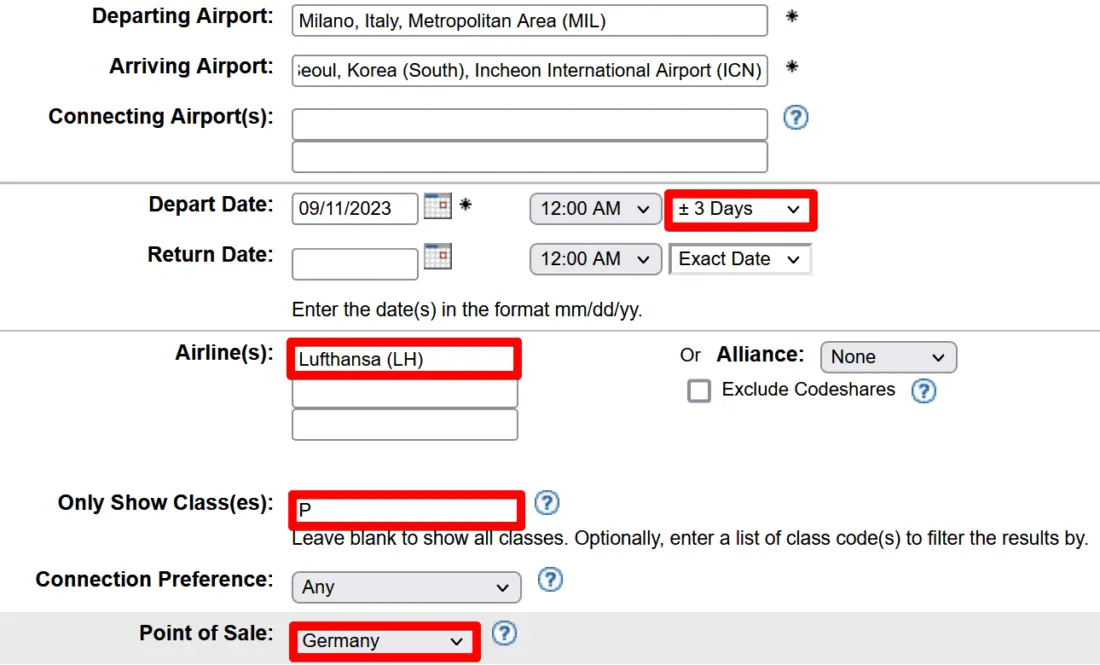Screen dimensions: 1100x665
Task: Click the Arriving Airport field
Action: (529, 71)
